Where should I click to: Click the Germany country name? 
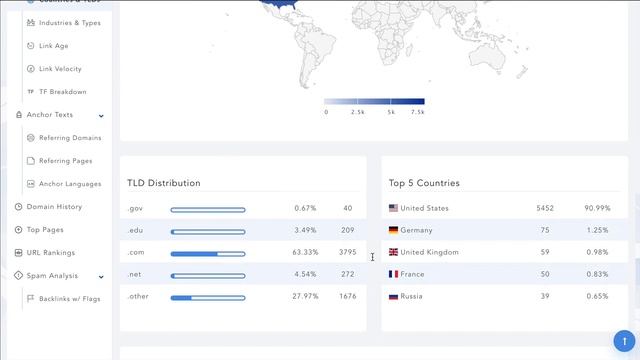[x=416, y=230]
